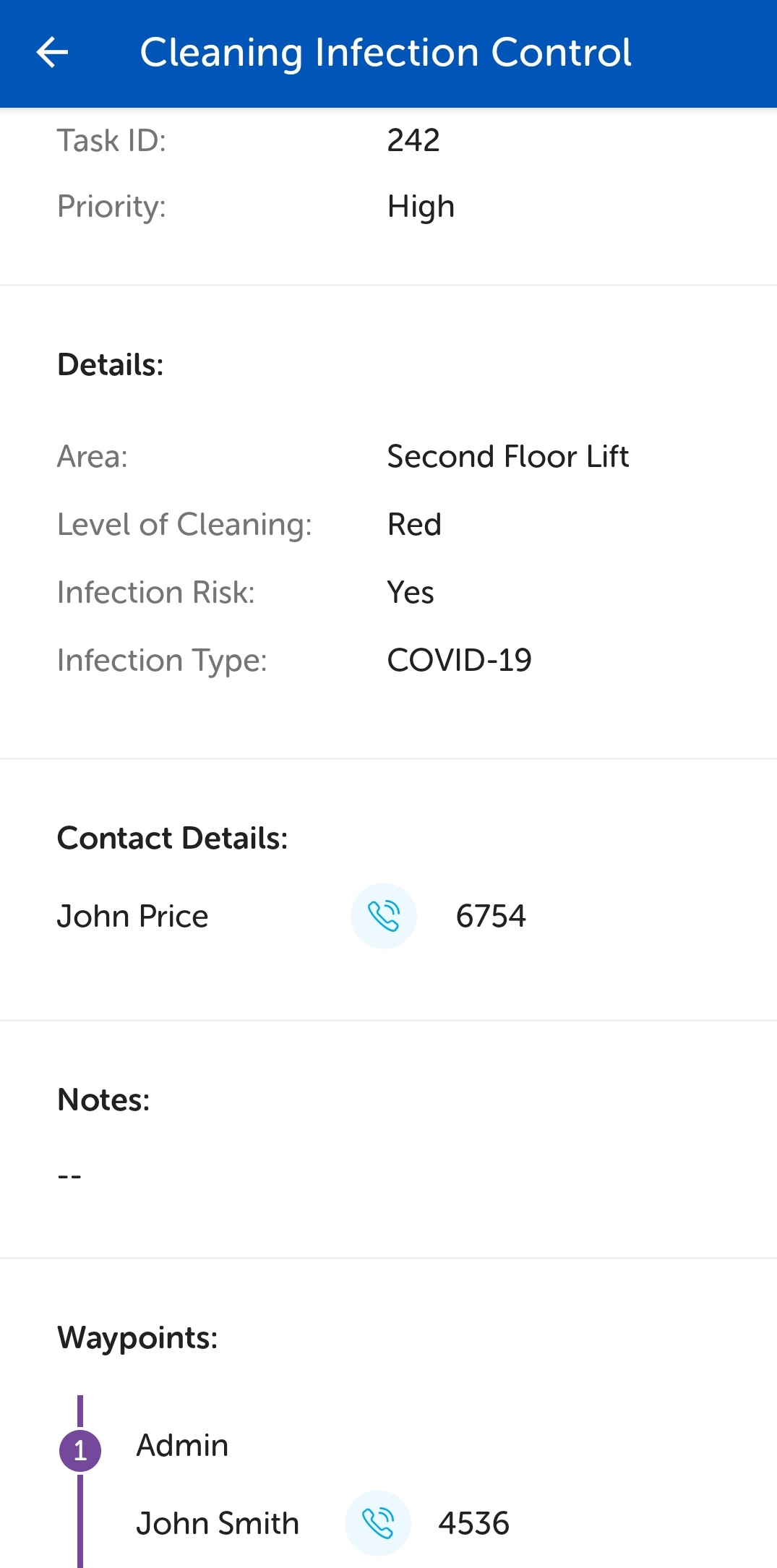777x1568 pixels.
Task: Tap the Admin waypoint label
Action: point(182,1445)
